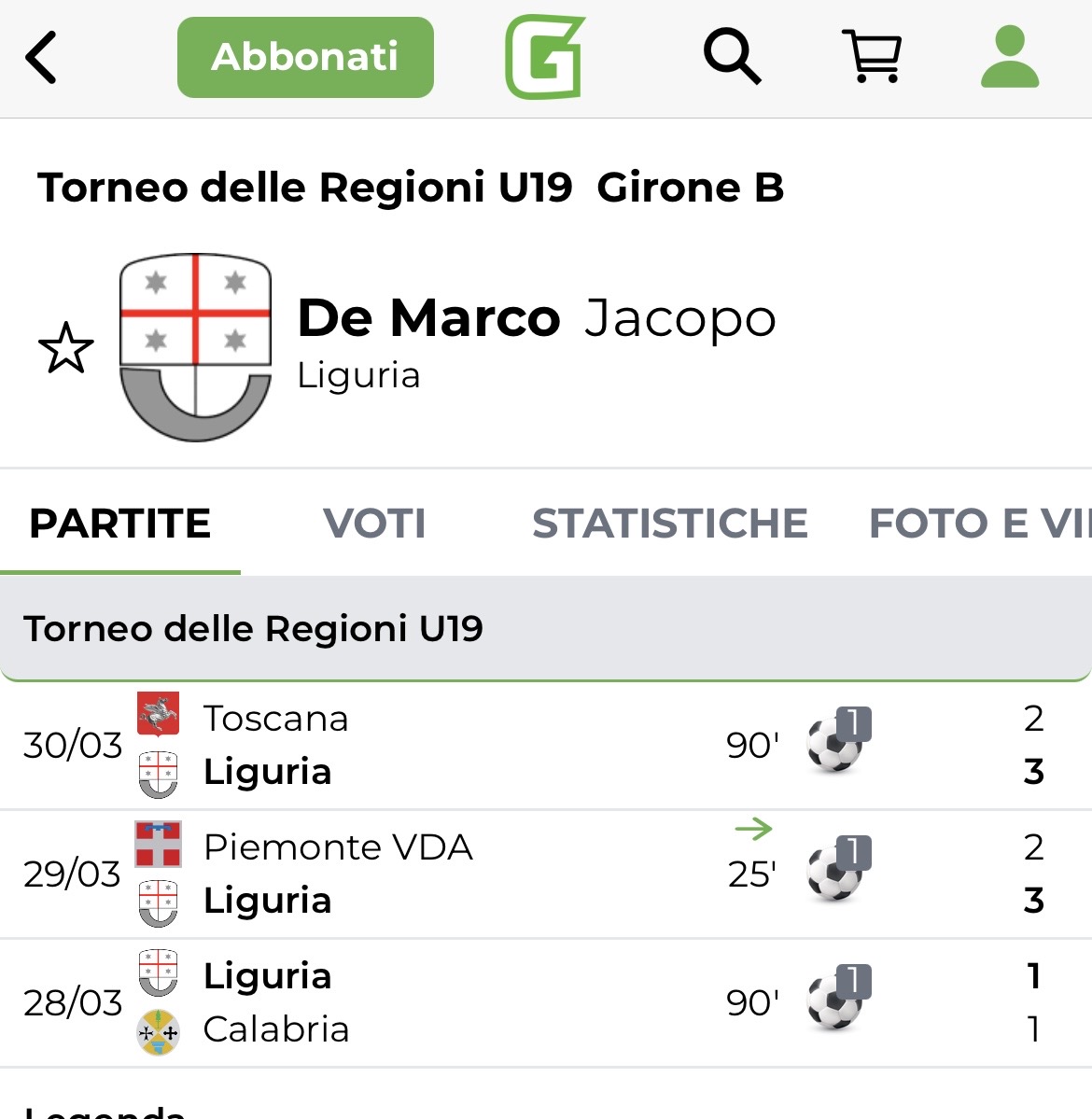This screenshot has width=1092, height=1119.
Task: Open the Piemonte VDA team link
Action: coord(338,847)
